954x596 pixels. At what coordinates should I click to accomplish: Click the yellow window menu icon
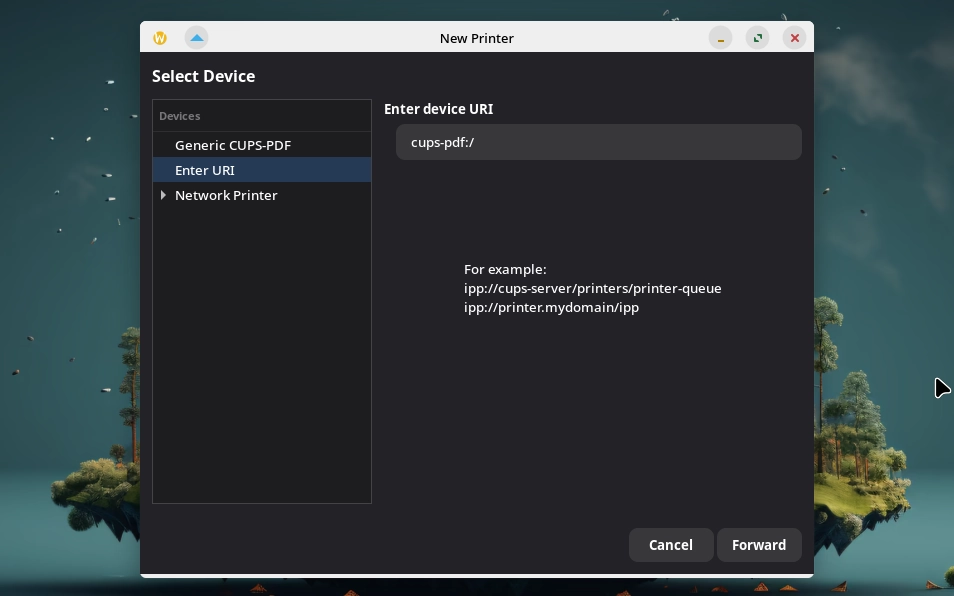pos(160,38)
